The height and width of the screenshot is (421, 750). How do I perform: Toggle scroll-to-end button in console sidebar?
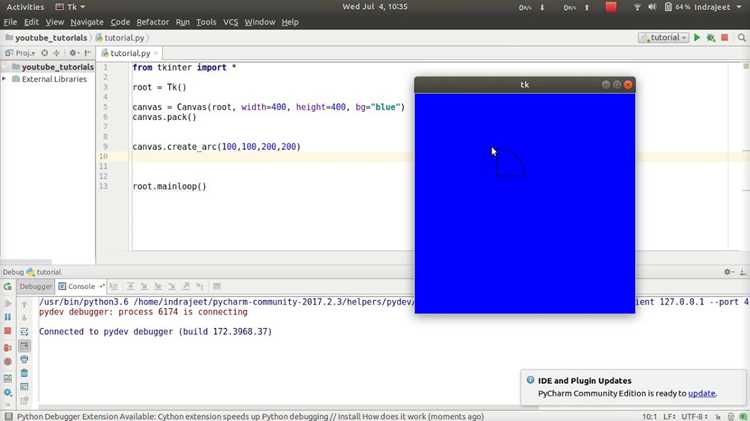24,345
